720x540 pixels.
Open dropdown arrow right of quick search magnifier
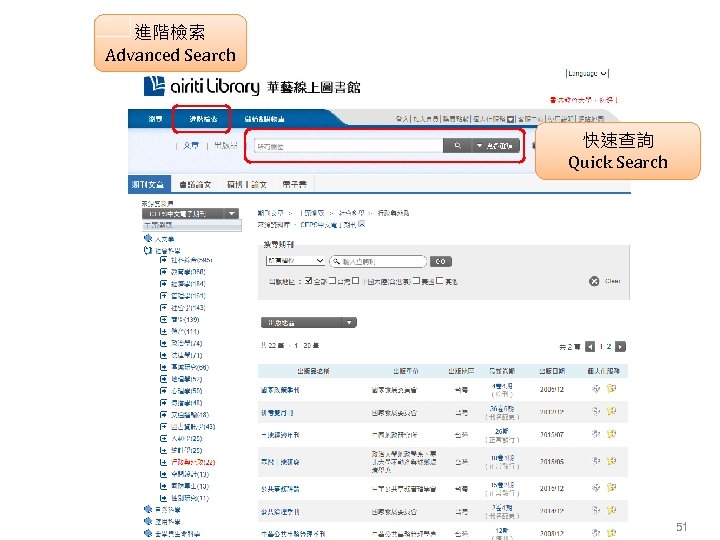pyautogui.click(x=496, y=146)
